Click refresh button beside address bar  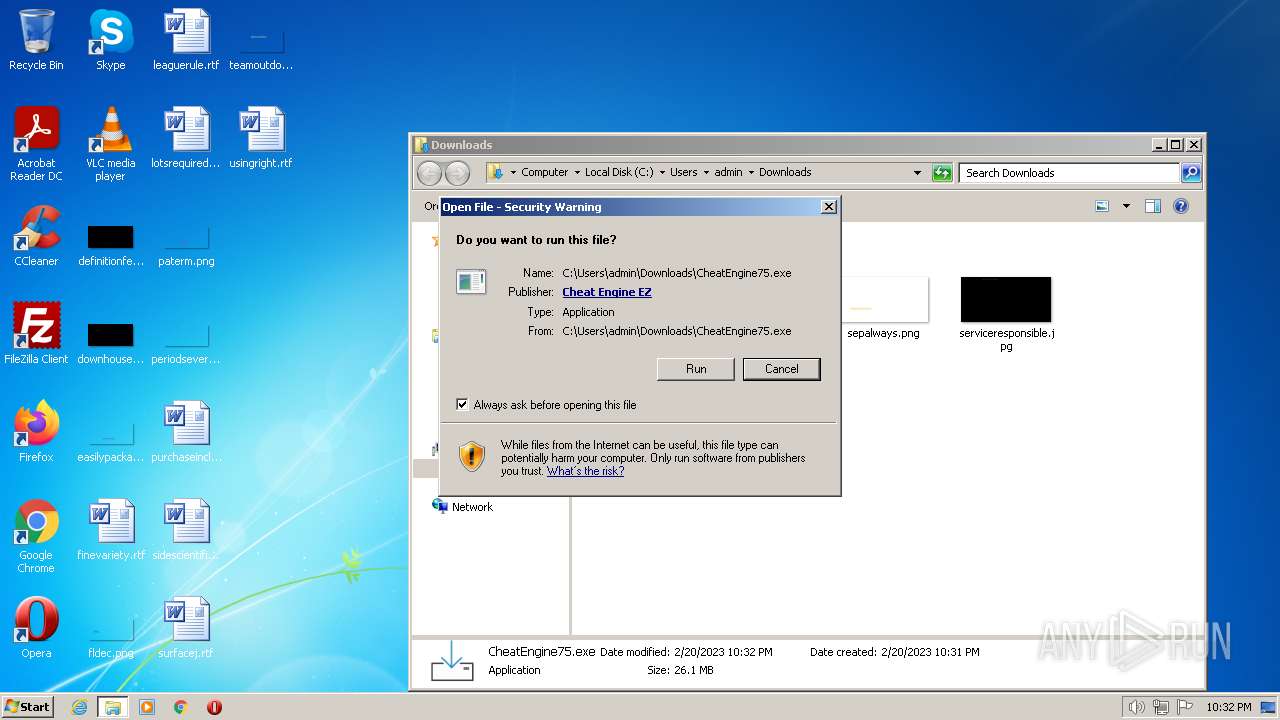pos(942,173)
